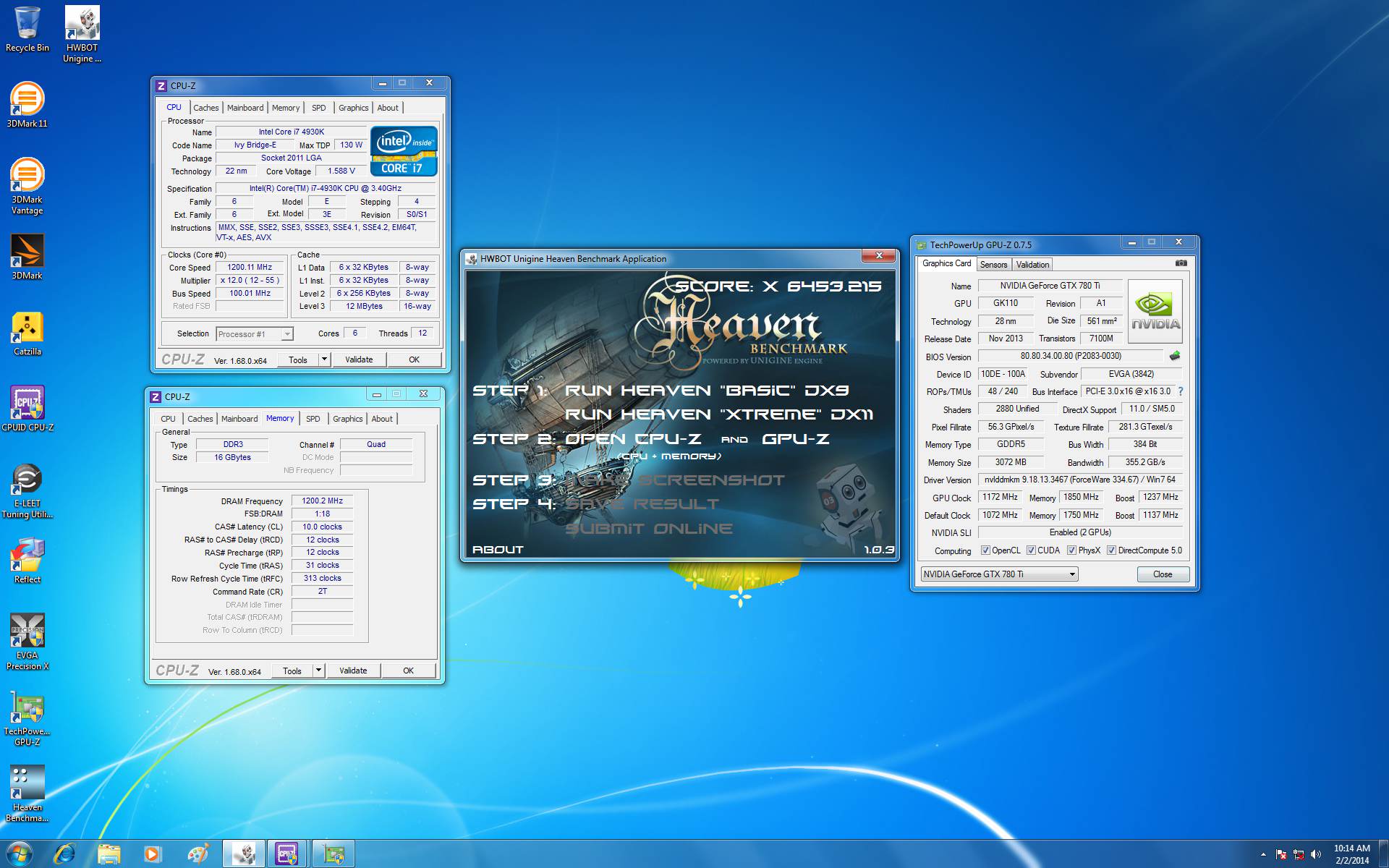Toggle the DirectCompute 5.0 checkbox
The height and width of the screenshot is (868, 1389).
[x=1111, y=550]
